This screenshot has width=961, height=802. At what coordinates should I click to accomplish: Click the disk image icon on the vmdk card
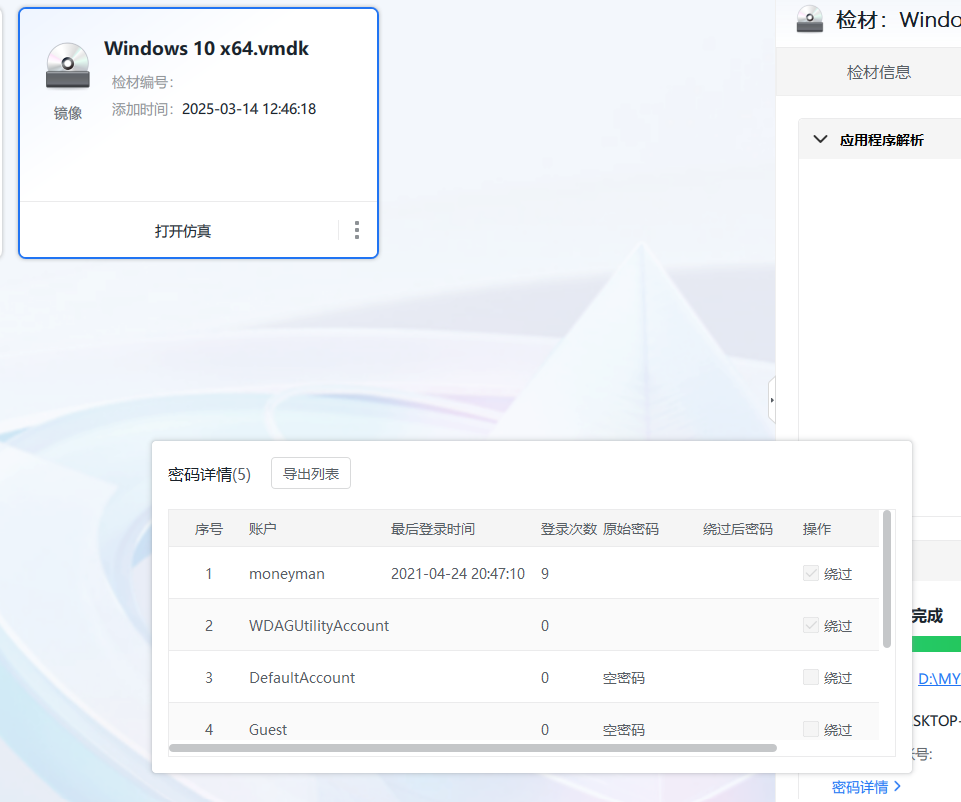67,66
